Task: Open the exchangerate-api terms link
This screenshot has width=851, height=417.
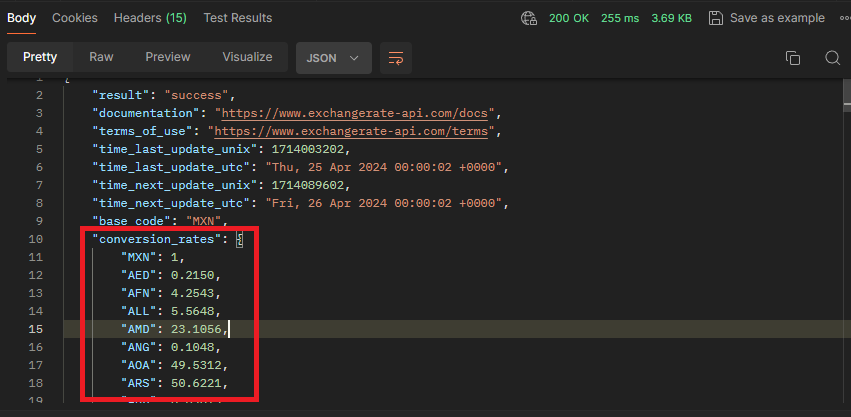Action: 351,131
